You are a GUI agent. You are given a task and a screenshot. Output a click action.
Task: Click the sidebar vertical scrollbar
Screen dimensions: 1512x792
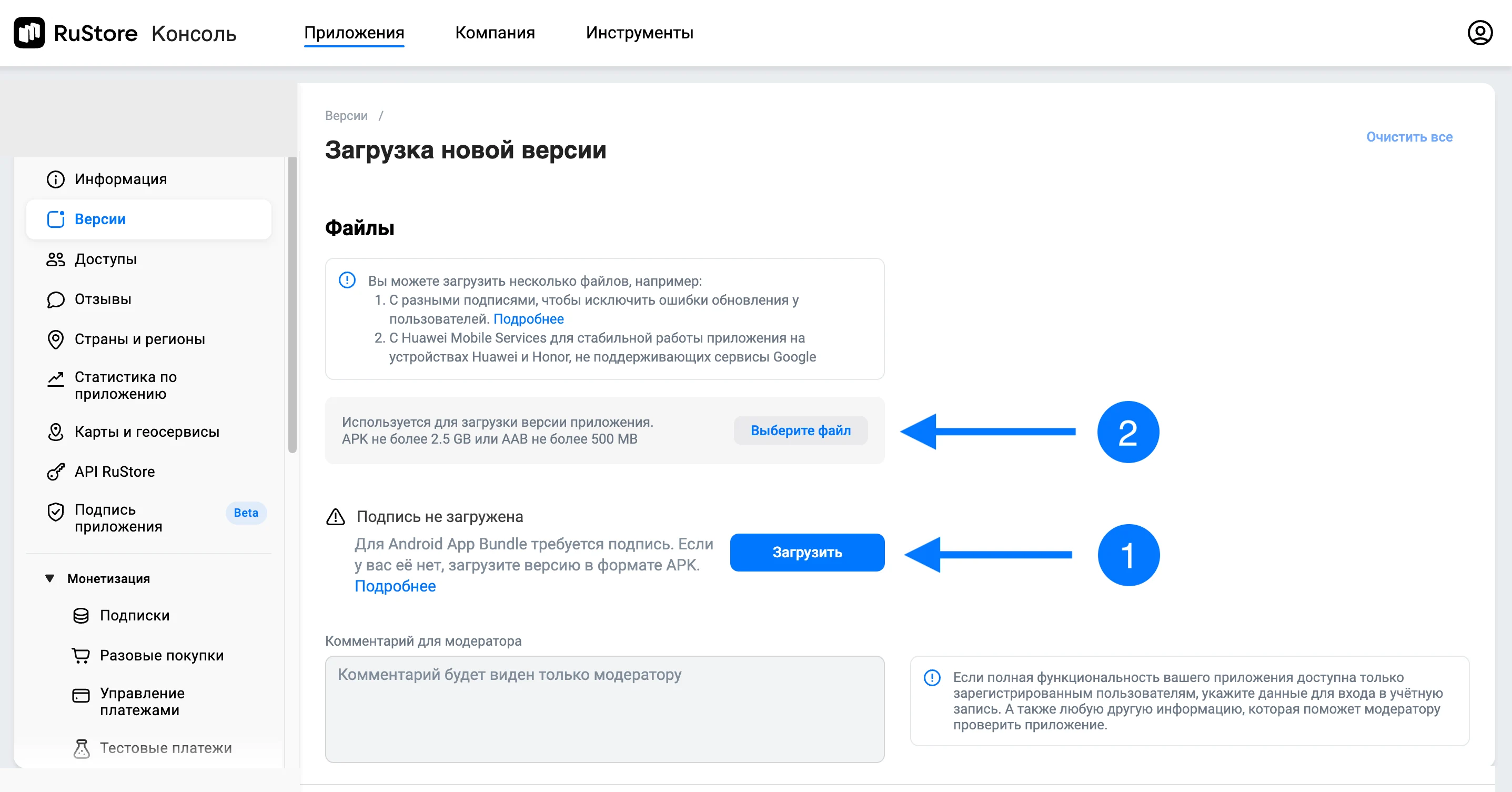tap(293, 305)
